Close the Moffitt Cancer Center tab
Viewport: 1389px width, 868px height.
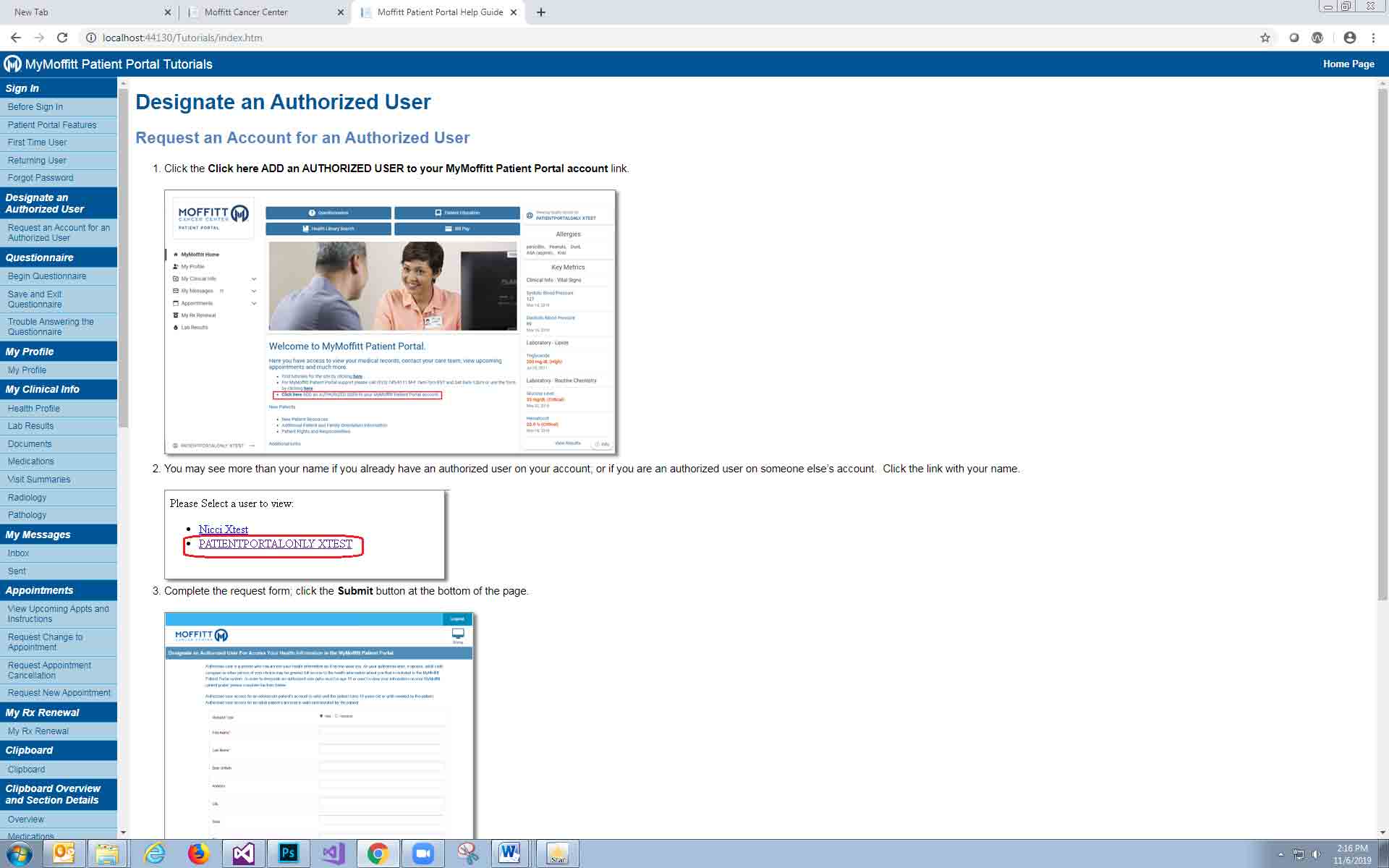(341, 12)
